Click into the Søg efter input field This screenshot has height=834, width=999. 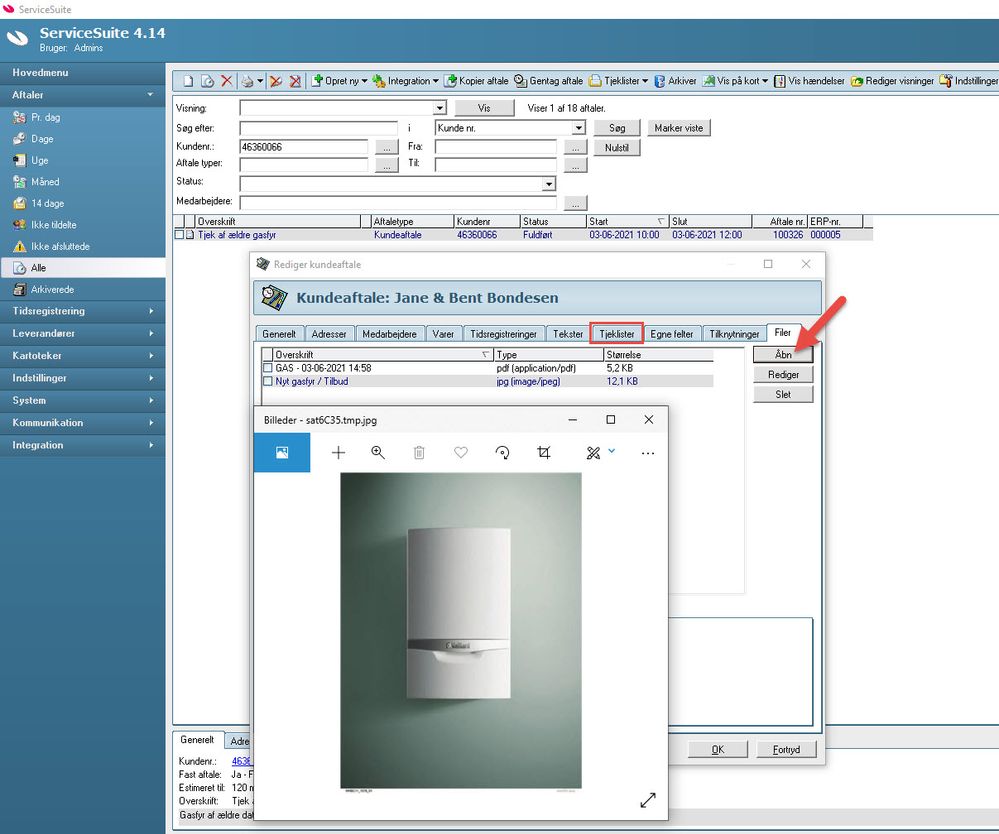[319, 128]
